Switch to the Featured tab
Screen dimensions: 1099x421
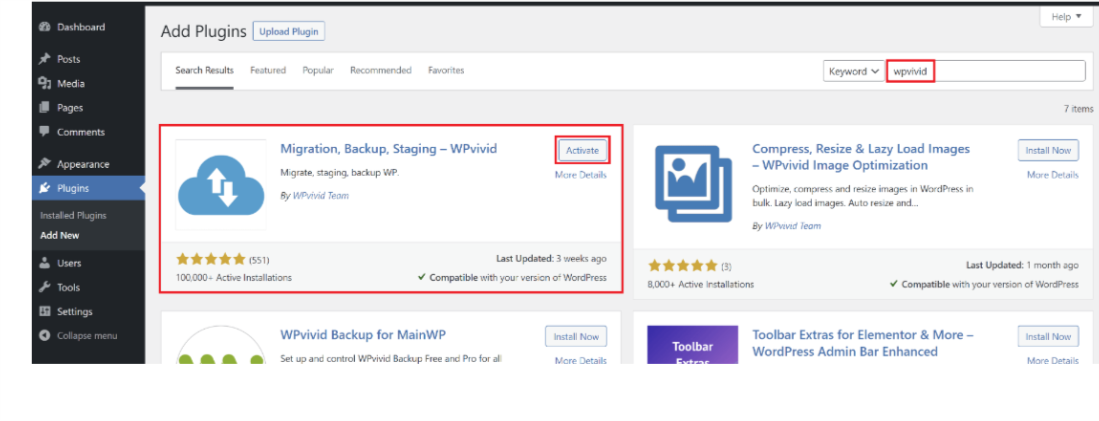pos(268,71)
